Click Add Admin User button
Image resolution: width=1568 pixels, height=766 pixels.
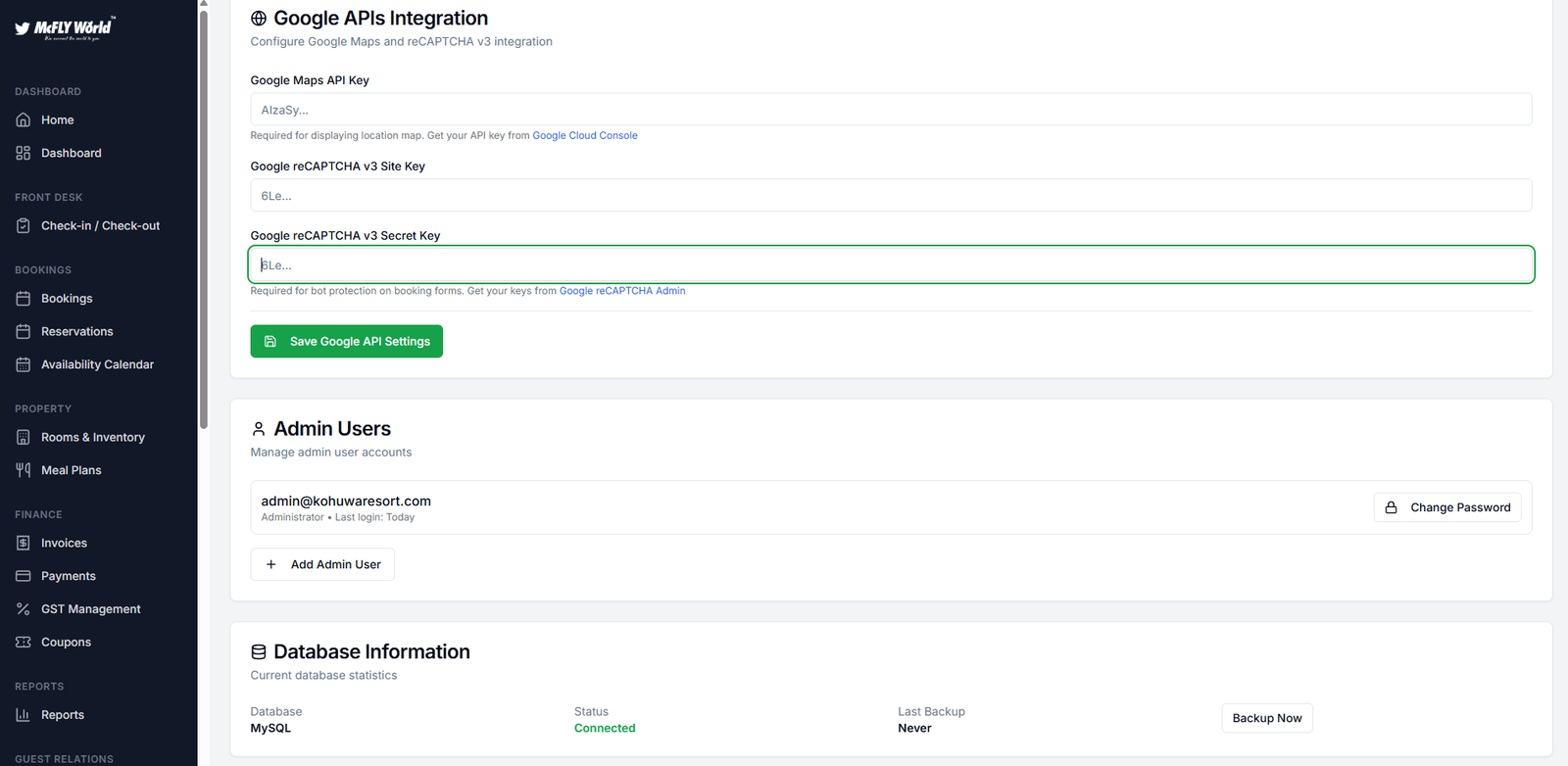[322, 564]
